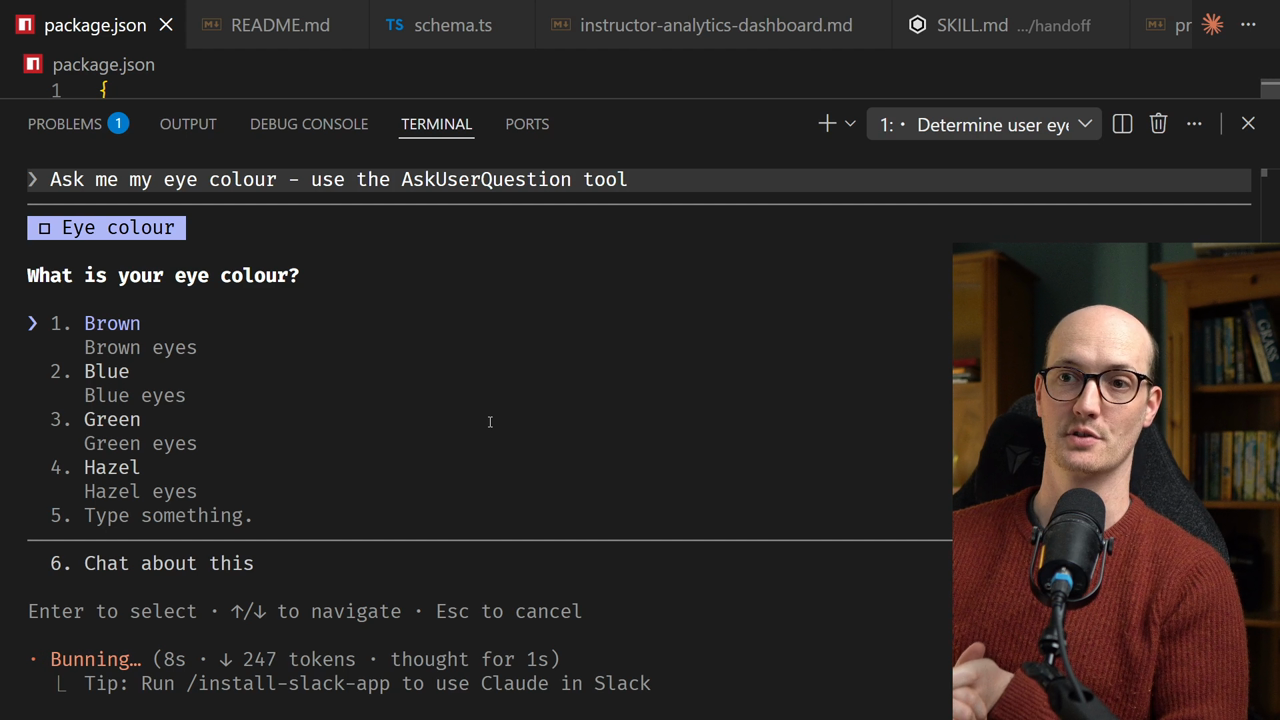Viewport: 1280px width, 720px height.
Task: Switch to the OUTPUT panel
Action: [x=188, y=124]
